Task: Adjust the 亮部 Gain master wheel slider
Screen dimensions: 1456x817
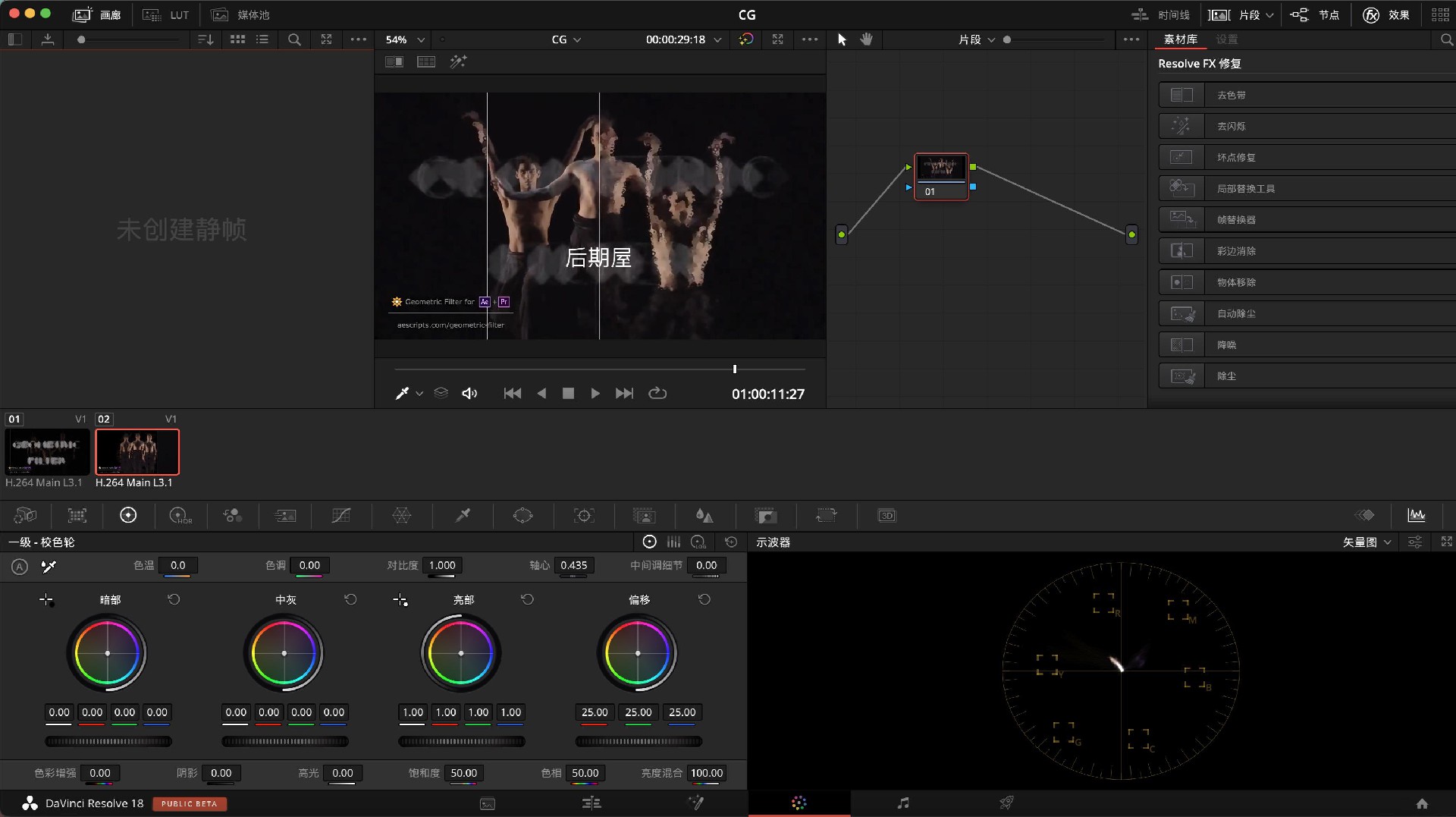Action: tap(462, 741)
